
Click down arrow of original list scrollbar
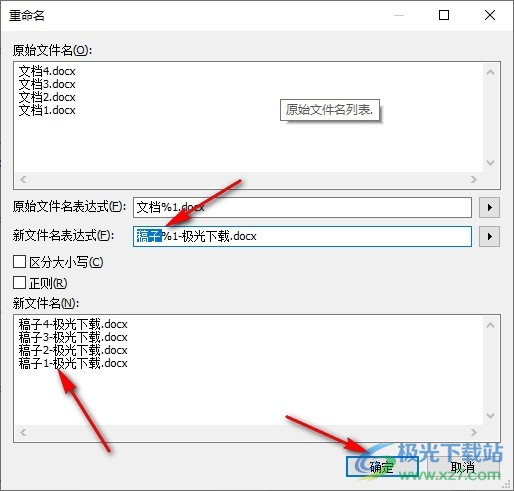pyautogui.click(x=490, y=163)
